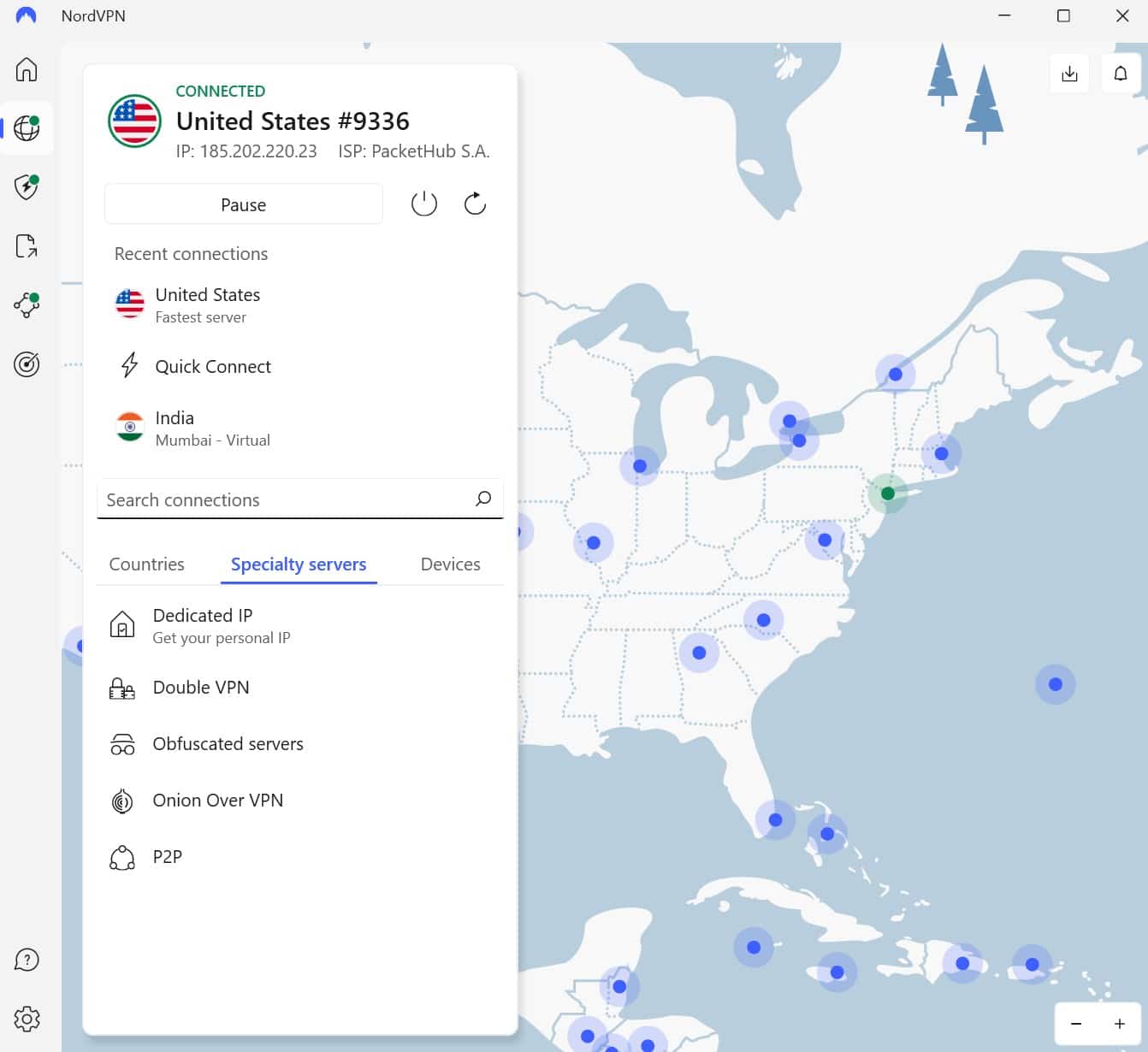Select India Mumbai - Virtual connection
The height and width of the screenshot is (1052, 1148).
click(x=299, y=428)
